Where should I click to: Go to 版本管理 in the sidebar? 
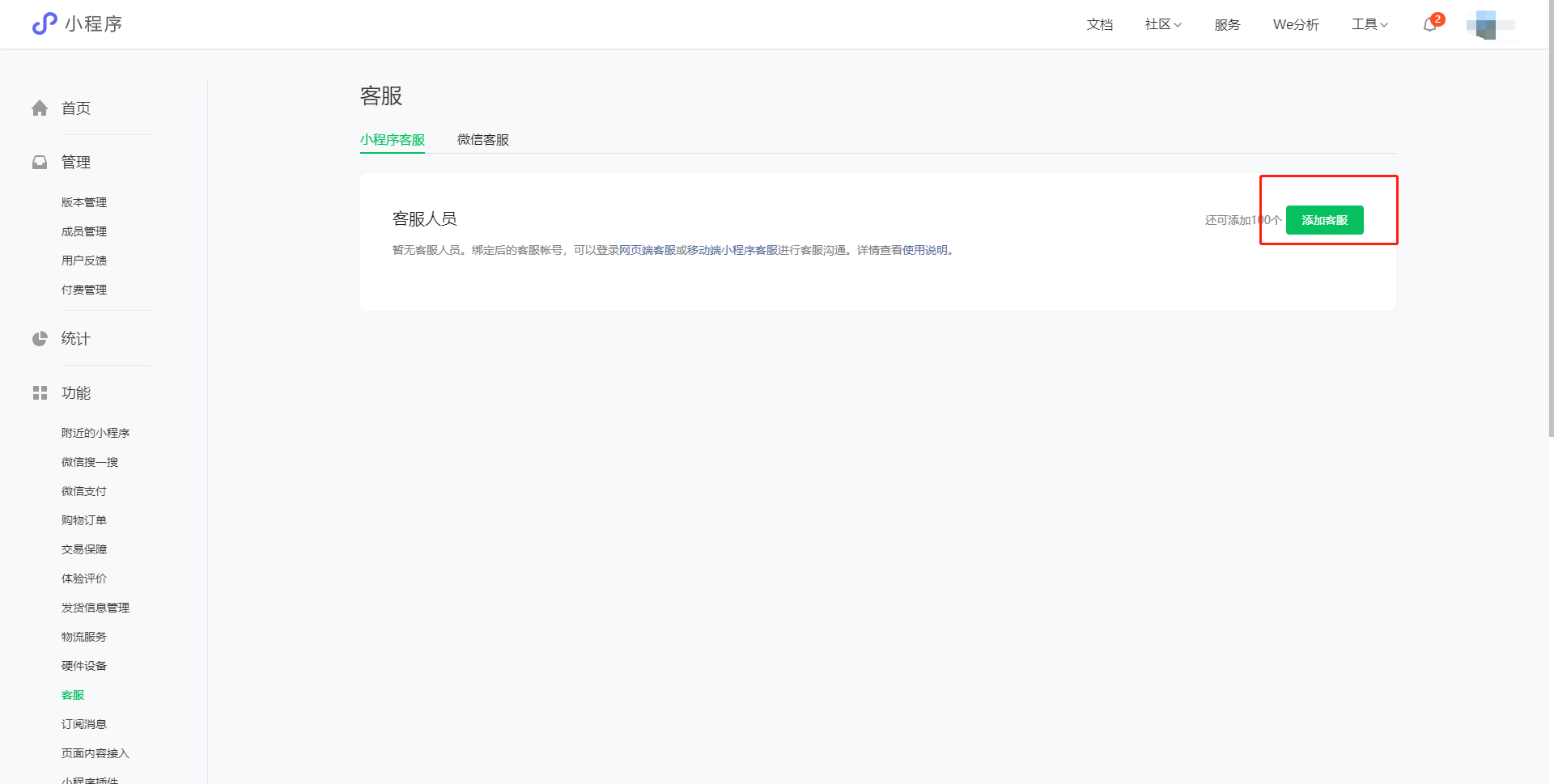click(84, 202)
